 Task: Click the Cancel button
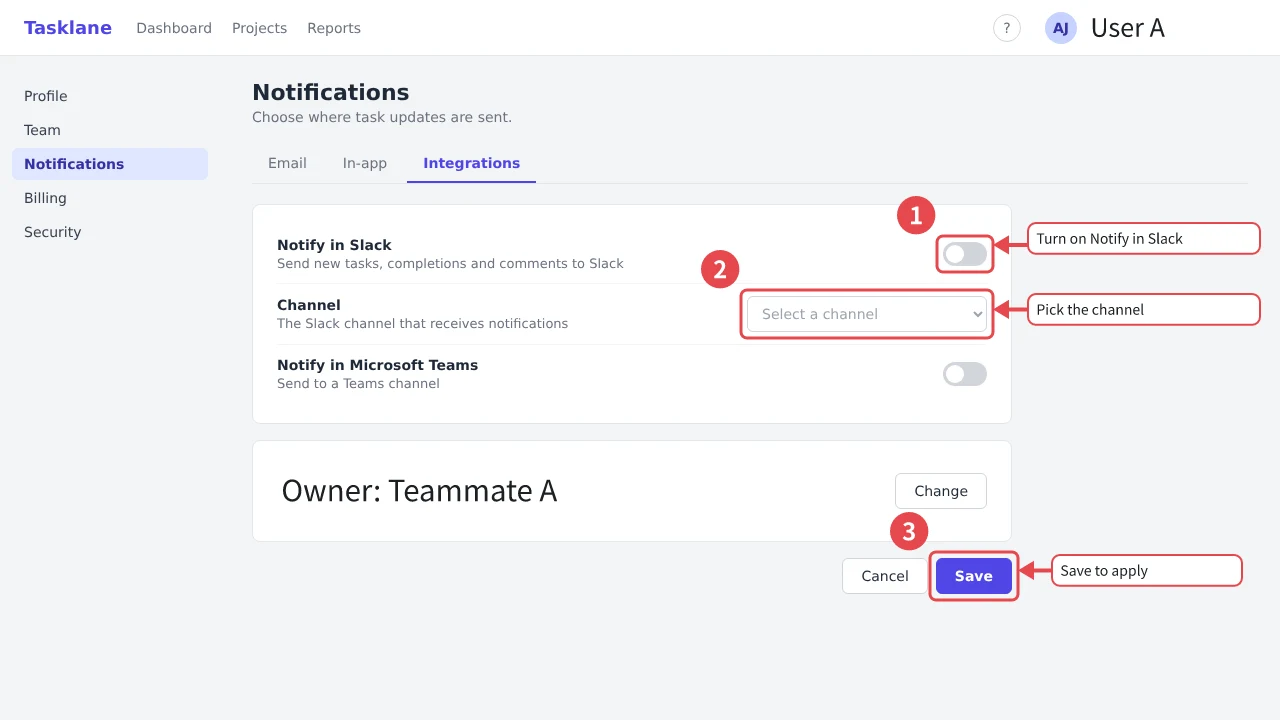pos(885,576)
